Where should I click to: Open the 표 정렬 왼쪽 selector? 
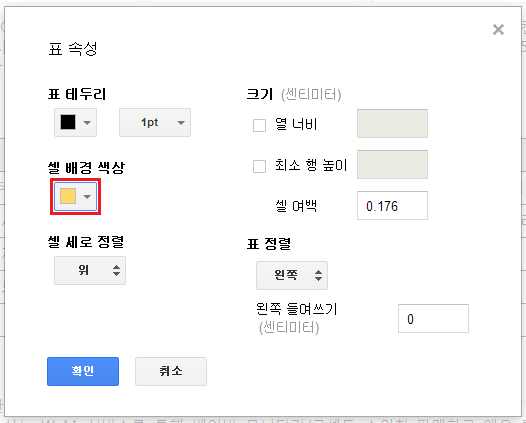pyautogui.click(x=292, y=275)
